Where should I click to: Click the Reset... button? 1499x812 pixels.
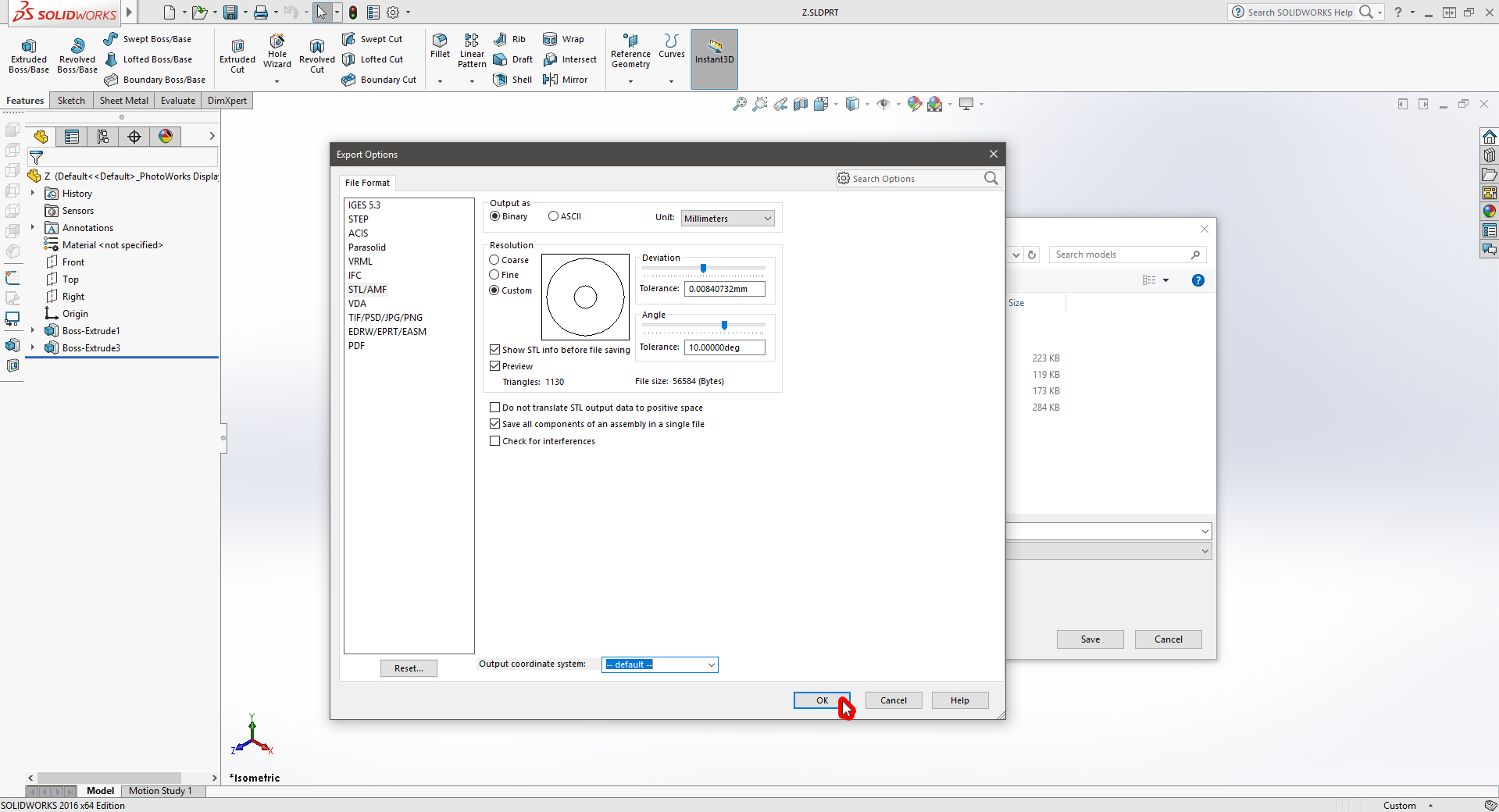409,668
